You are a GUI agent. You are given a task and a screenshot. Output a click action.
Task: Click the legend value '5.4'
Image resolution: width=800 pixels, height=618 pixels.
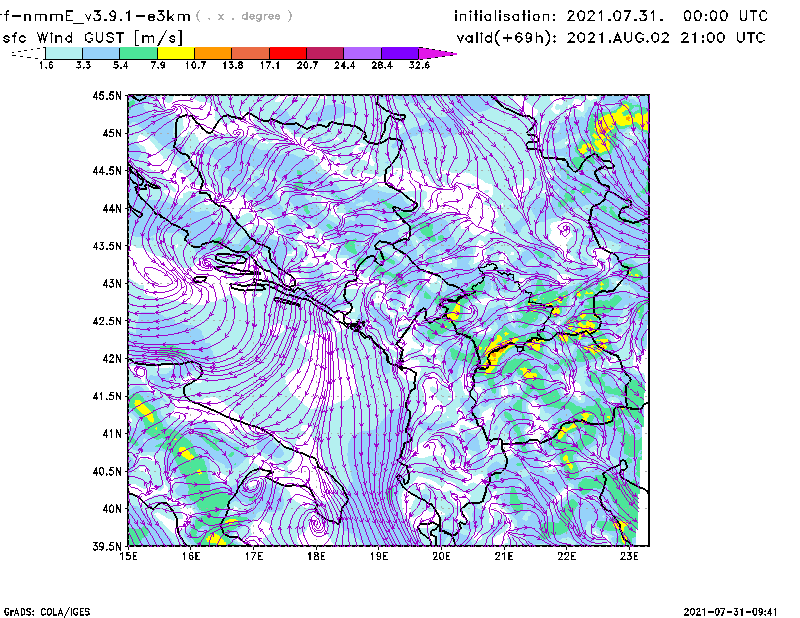120,65
